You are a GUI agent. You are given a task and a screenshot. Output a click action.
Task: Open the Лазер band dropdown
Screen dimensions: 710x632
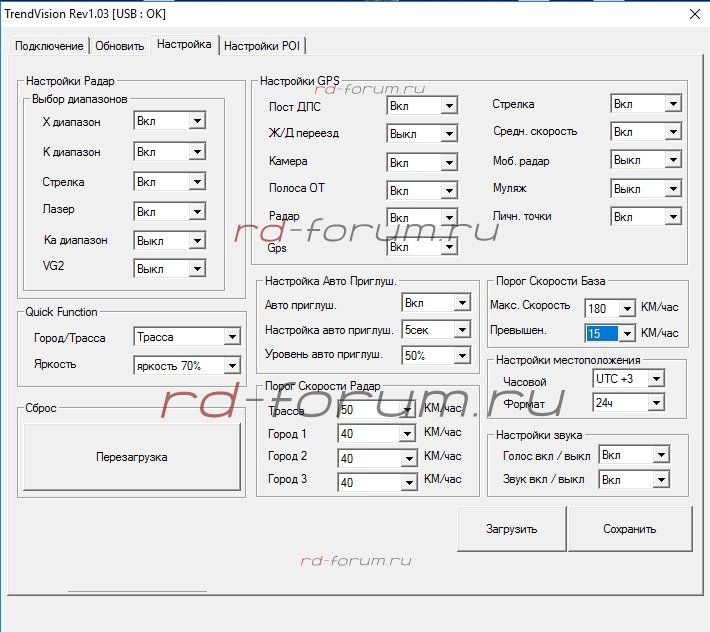(196, 211)
